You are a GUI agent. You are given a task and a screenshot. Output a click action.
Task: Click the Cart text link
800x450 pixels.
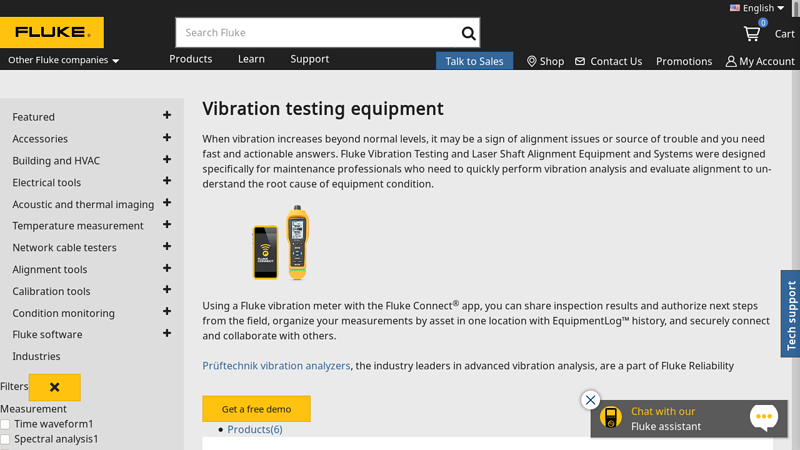[x=784, y=34]
